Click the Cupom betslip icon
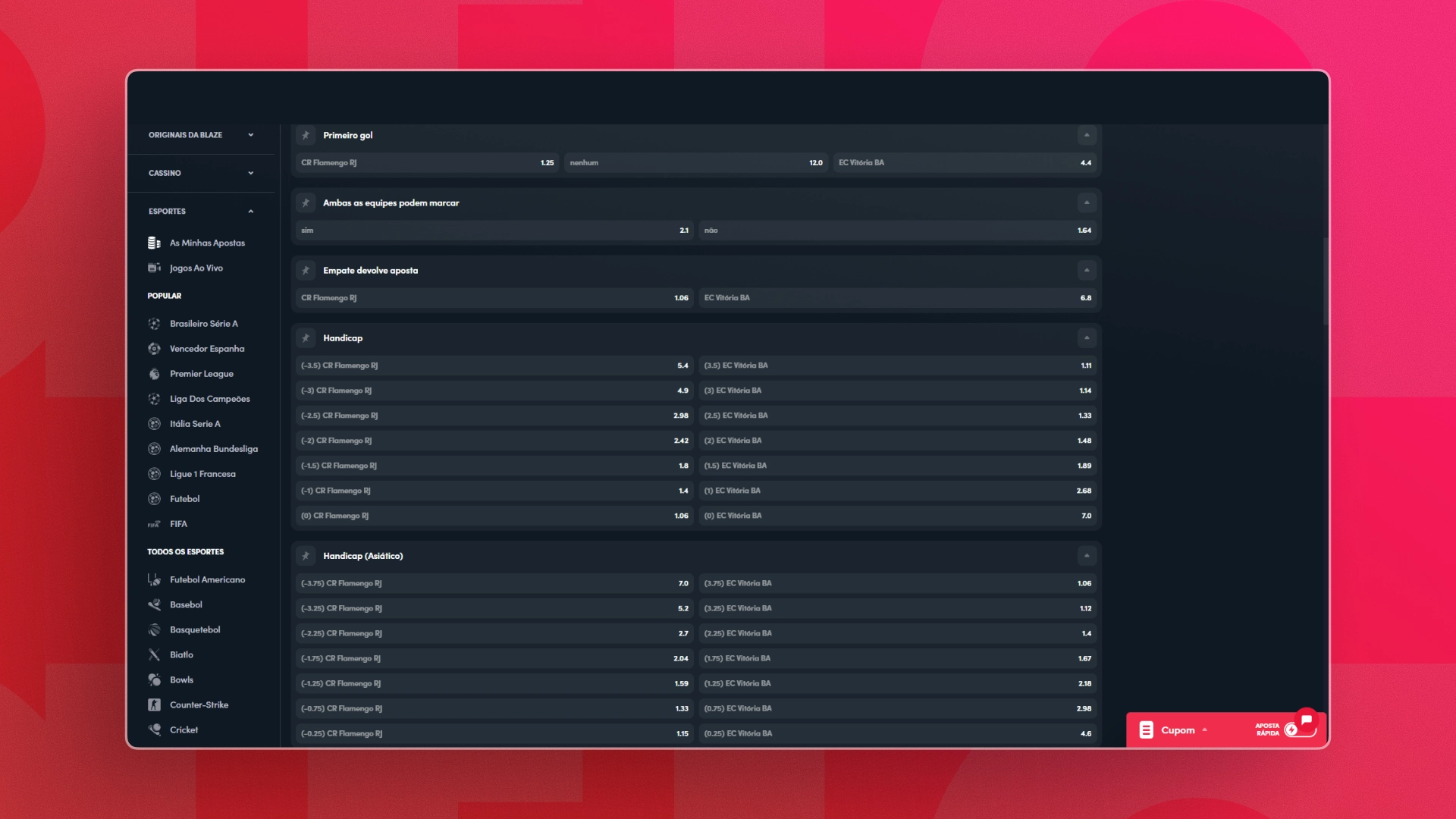 tap(1146, 730)
